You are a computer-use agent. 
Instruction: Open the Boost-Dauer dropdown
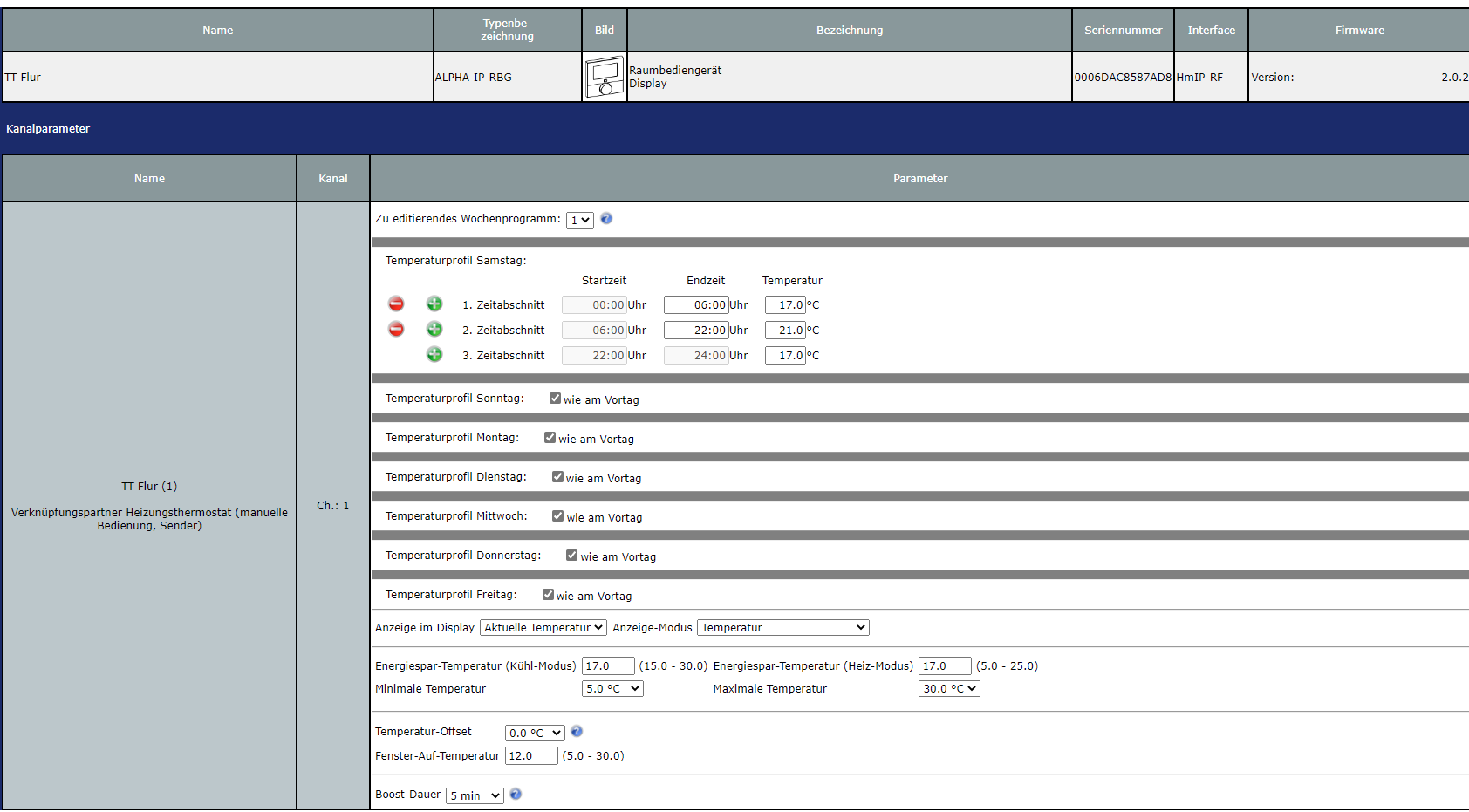pos(475,795)
